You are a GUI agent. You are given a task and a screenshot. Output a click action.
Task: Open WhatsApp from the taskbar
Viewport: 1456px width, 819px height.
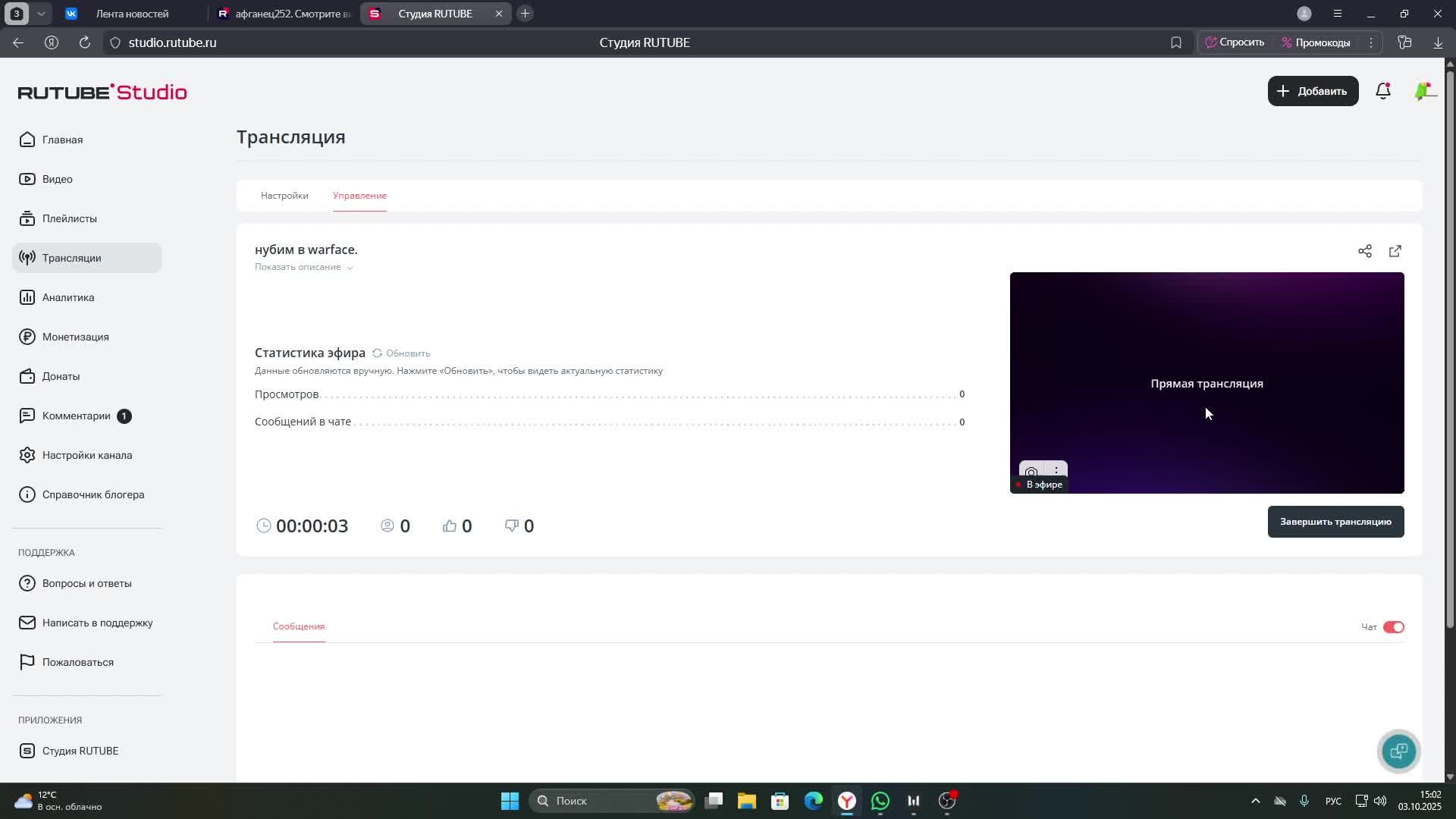coord(880,801)
